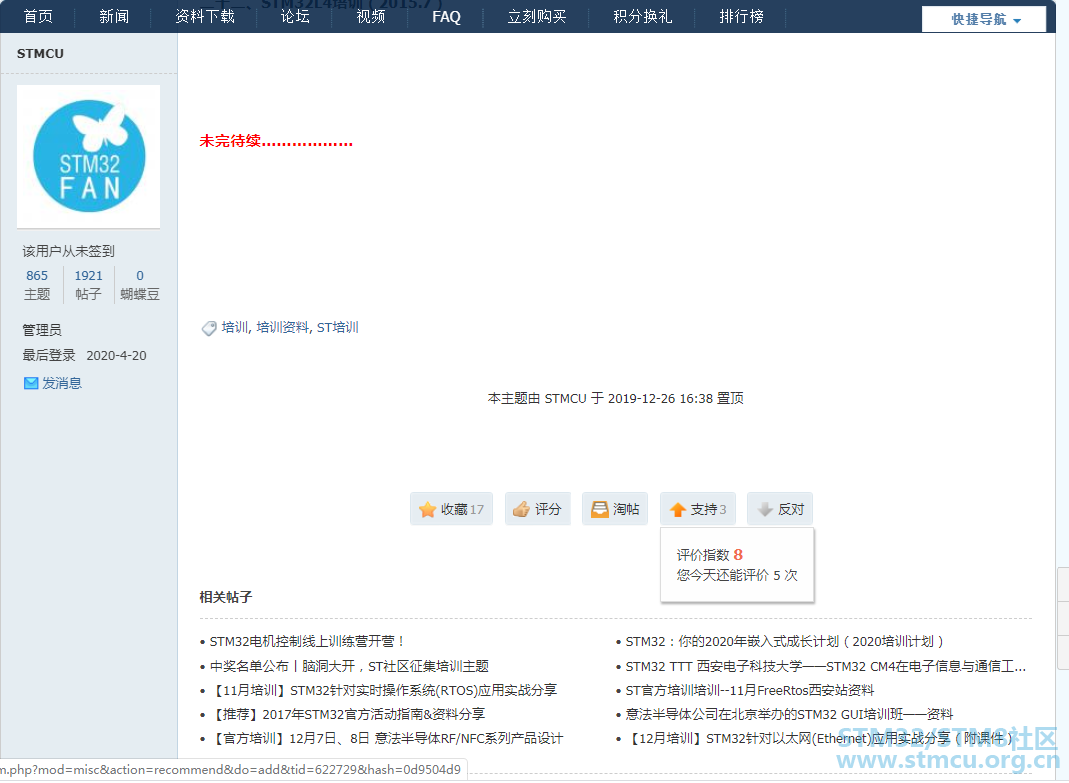
Task: Click the 管理员 user group link
Action: 42,330
